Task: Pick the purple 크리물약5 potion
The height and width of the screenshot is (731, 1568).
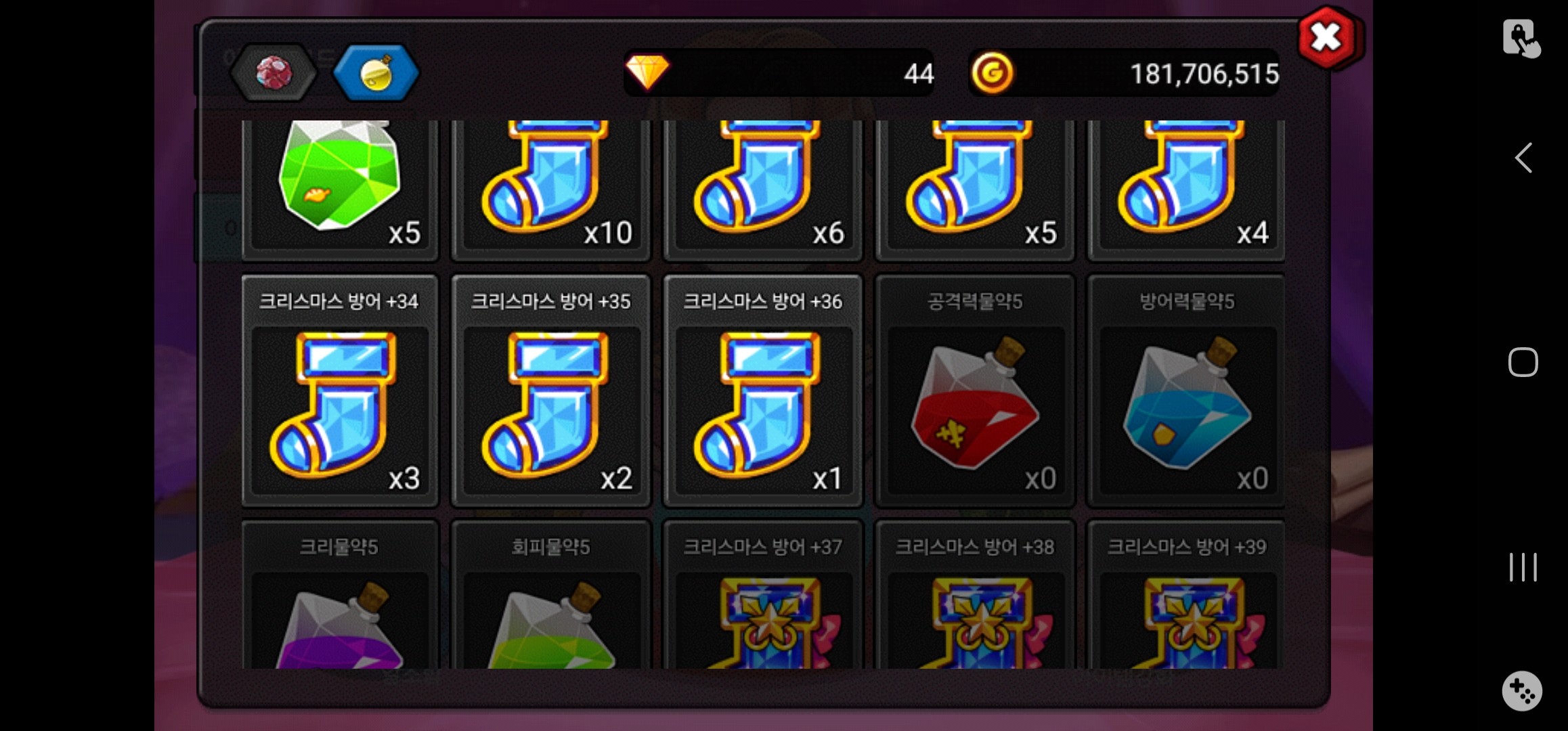Action: tap(340, 594)
